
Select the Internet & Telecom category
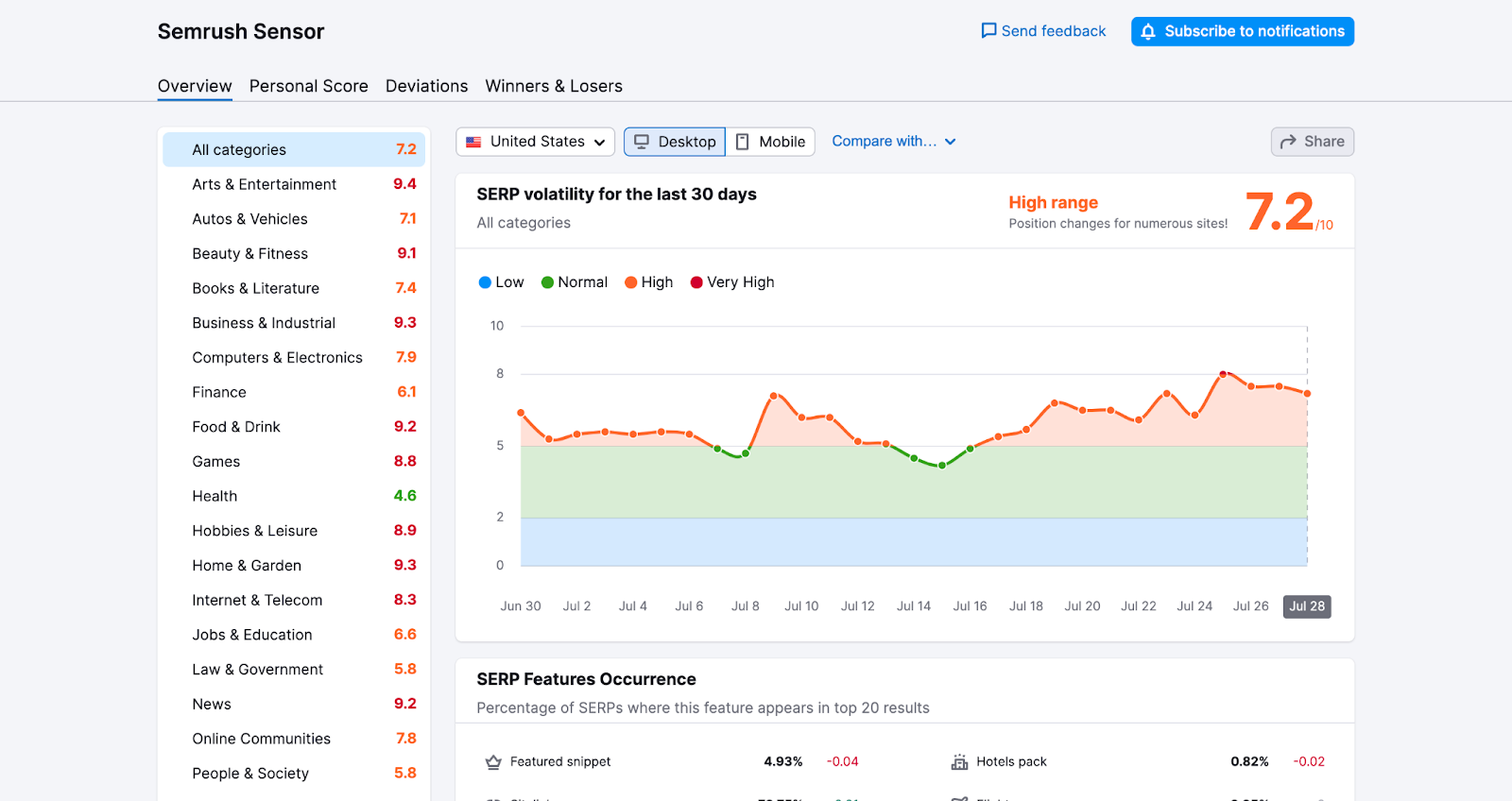click(x=294, y=600)
